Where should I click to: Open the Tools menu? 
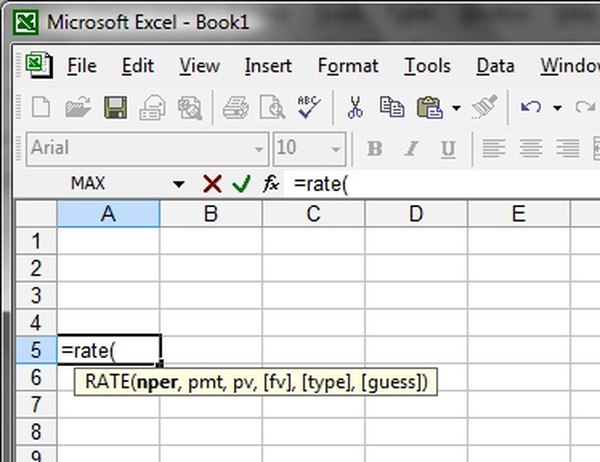[x=427, y=66]
